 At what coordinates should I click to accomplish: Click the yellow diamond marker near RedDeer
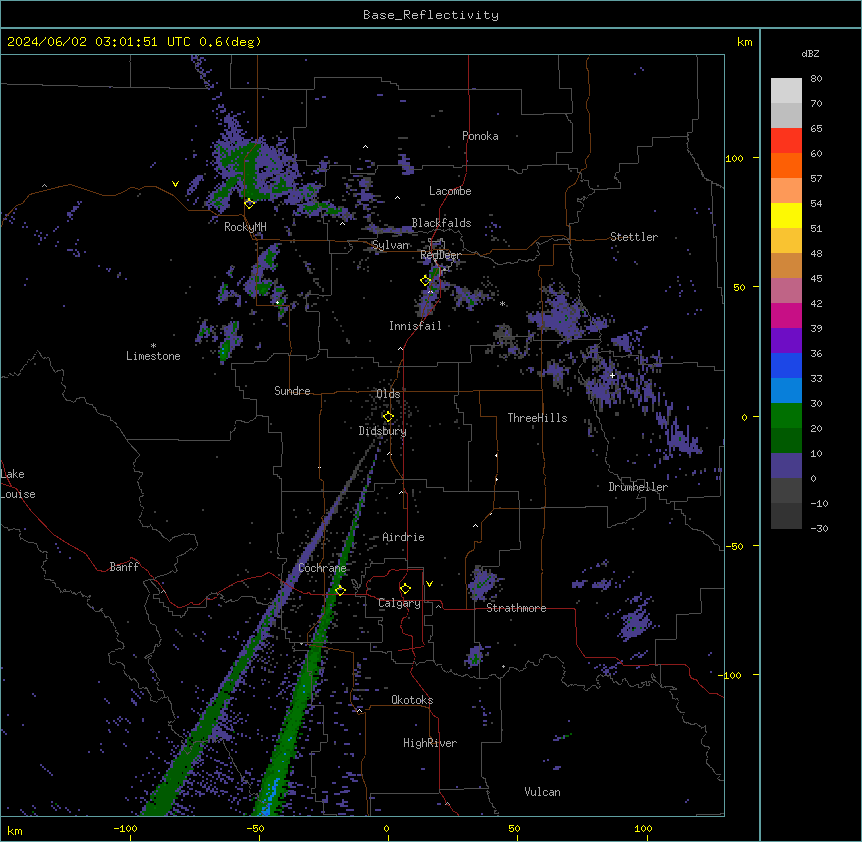click(425, 281)
